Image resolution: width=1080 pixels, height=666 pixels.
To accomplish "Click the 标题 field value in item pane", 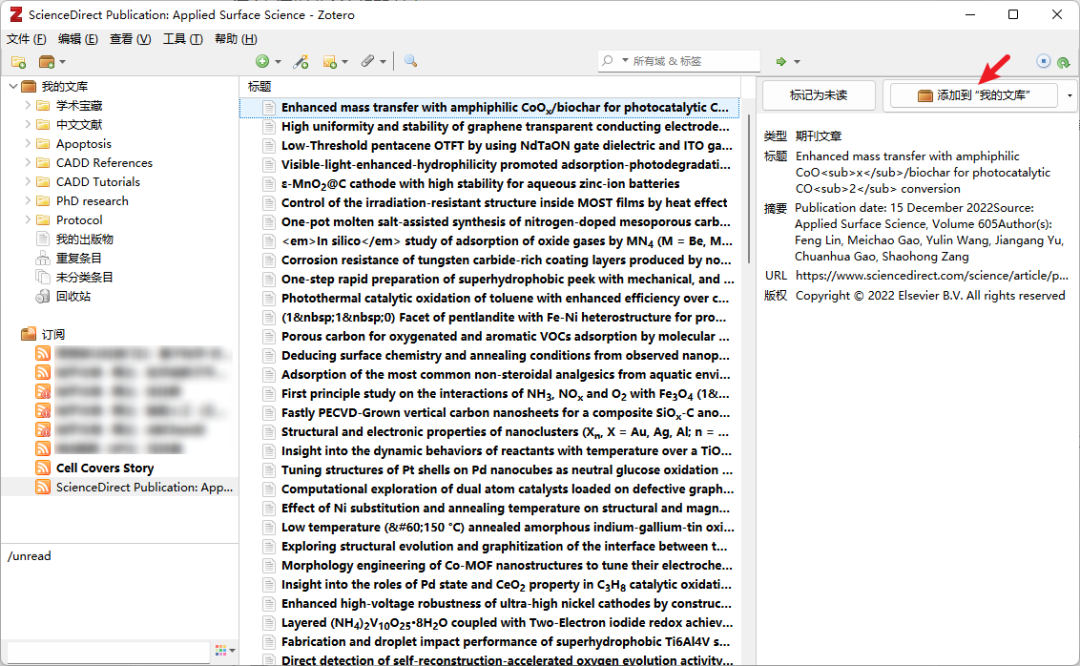I will [x=923, y=172].
